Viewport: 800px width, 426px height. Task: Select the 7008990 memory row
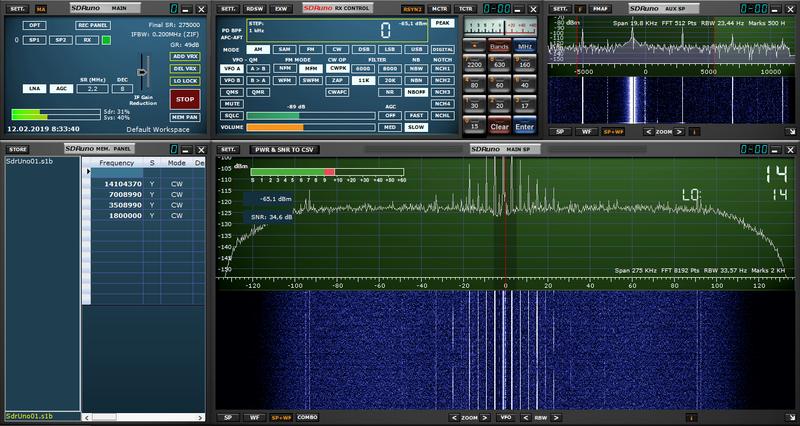148,195
